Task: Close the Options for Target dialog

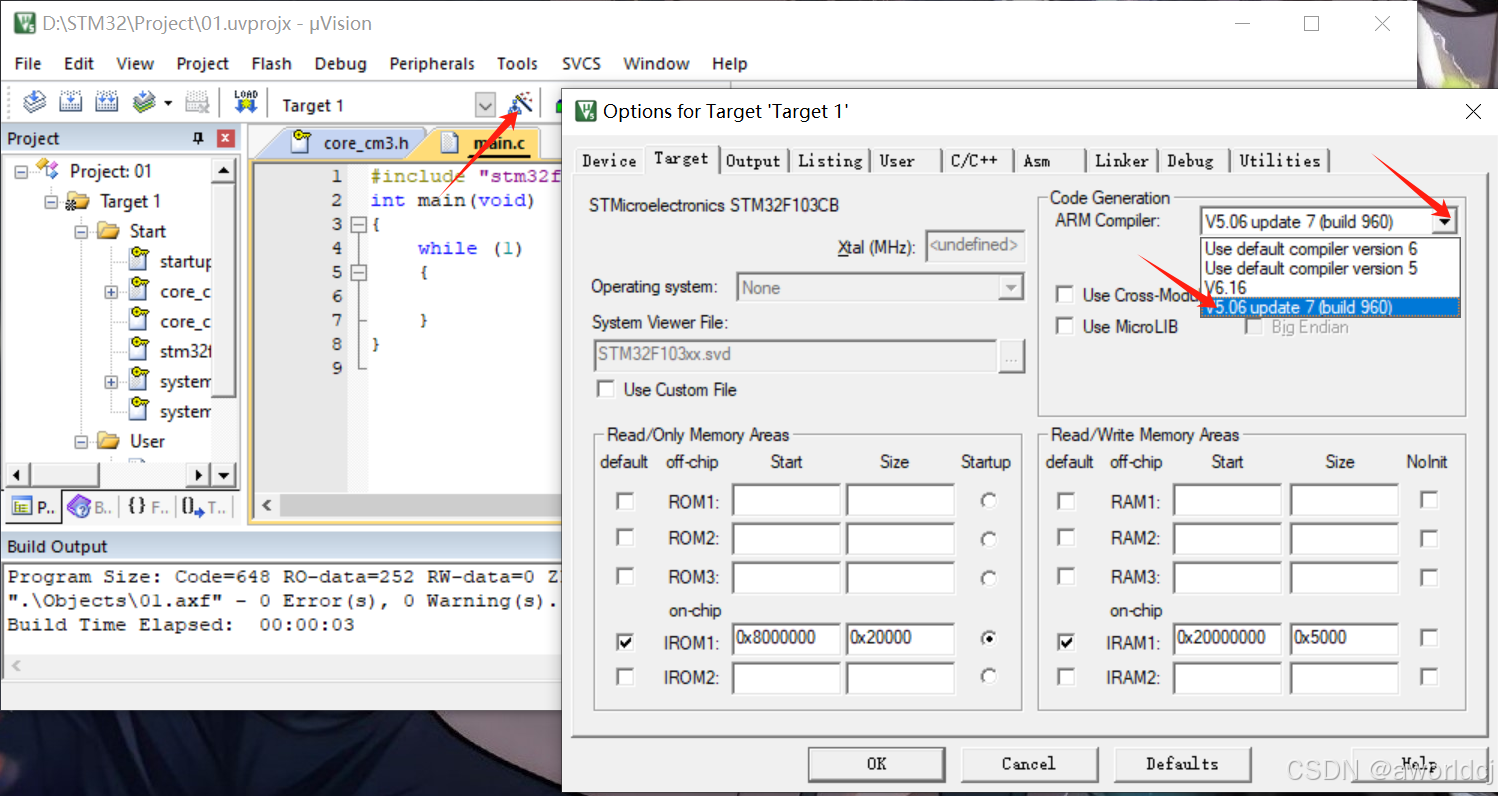Action: pos(1473,112)
